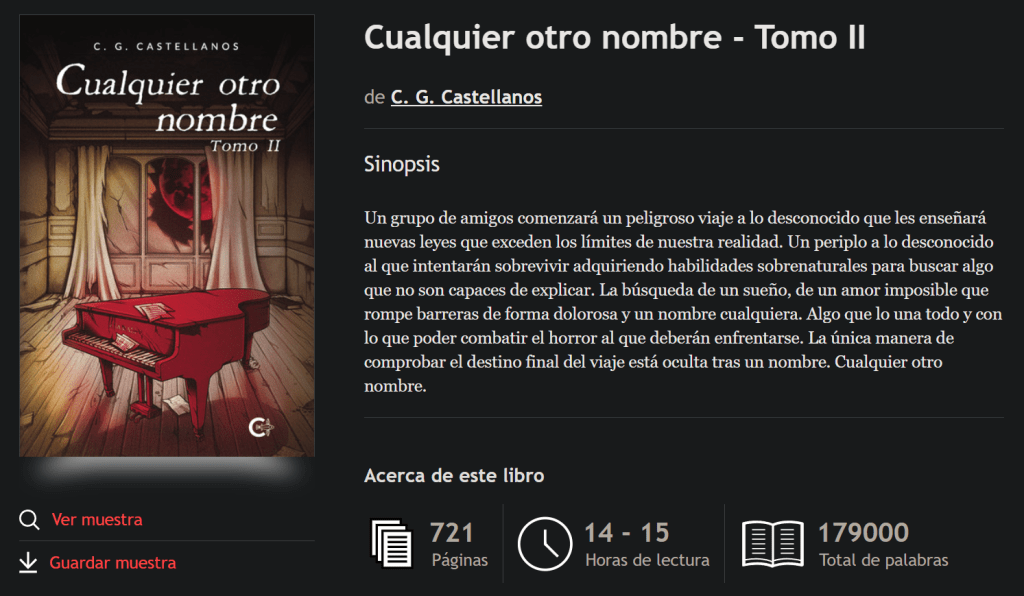Open the Ver muestra link
Image resolution: width=1024 pixels, height=596 pixels.
(97, 520)
